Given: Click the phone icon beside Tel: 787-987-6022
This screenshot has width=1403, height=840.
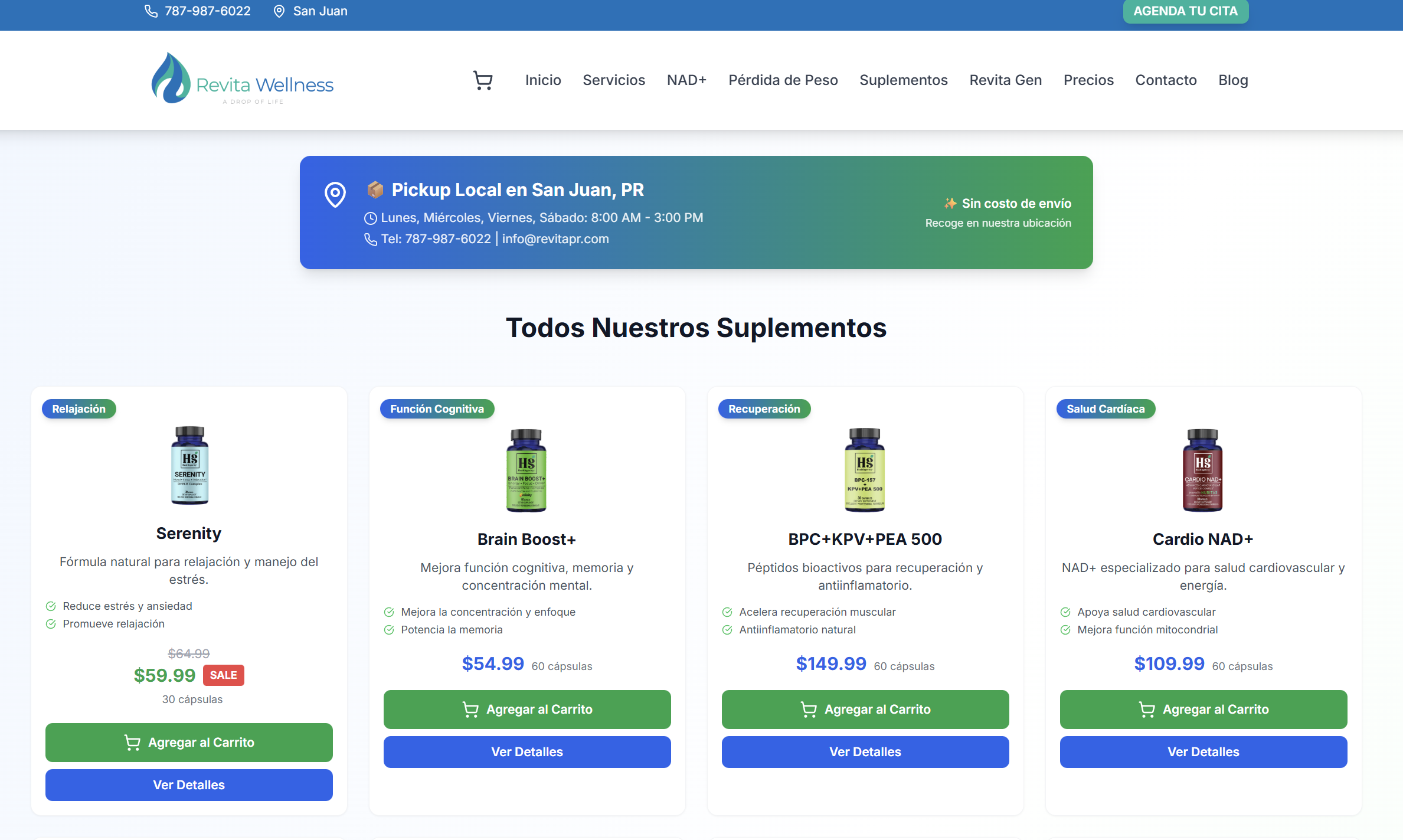Looking at the screenshot, I should coord(369,239).
